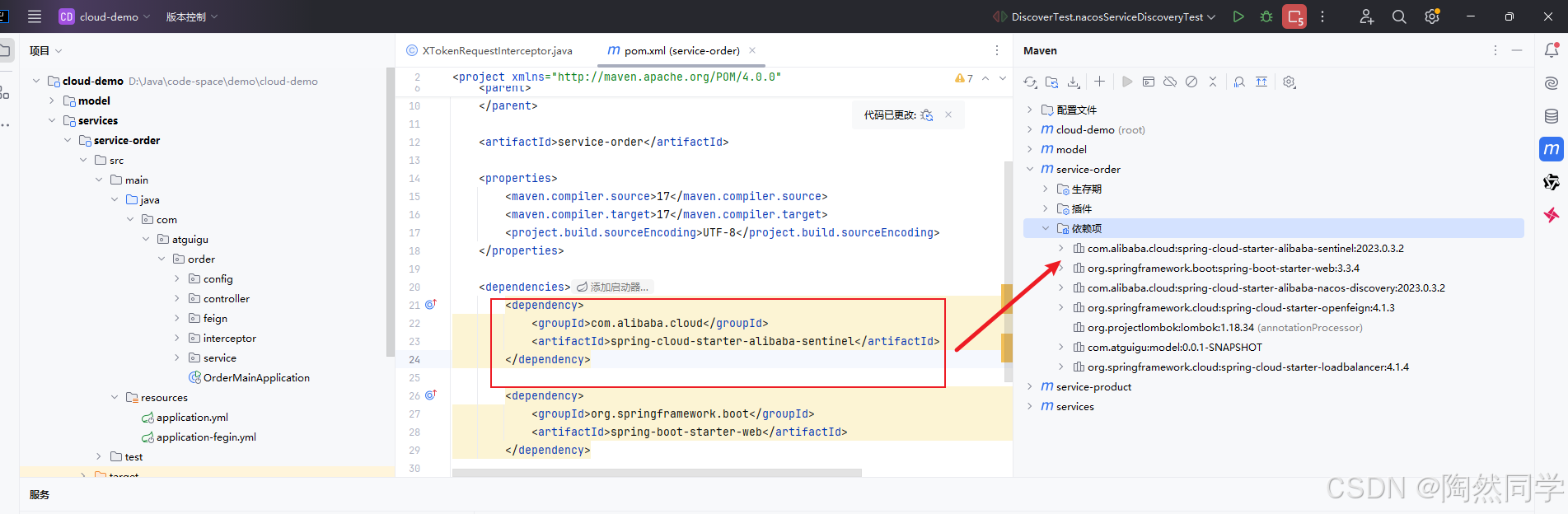Open Code With Me icon
This screenshot has width=1568, height=514.
click(1366, 16)
